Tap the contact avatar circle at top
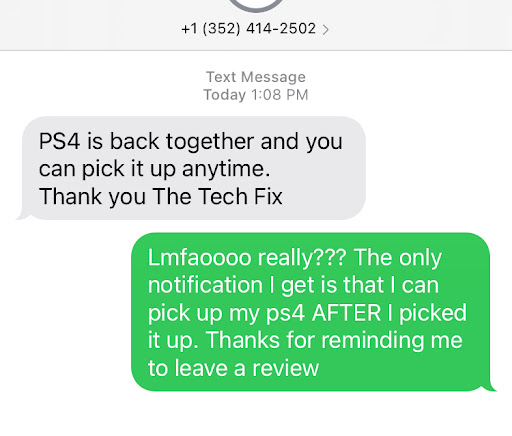Image resolution: width=512 pixels, height=436 pixels. pyautogui.click(x=256, y=5)
